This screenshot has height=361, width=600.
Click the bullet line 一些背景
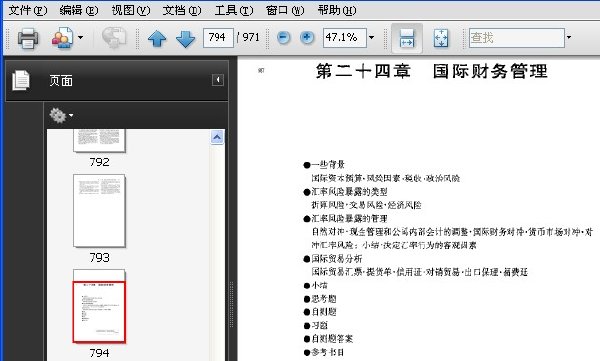(324, 165)
